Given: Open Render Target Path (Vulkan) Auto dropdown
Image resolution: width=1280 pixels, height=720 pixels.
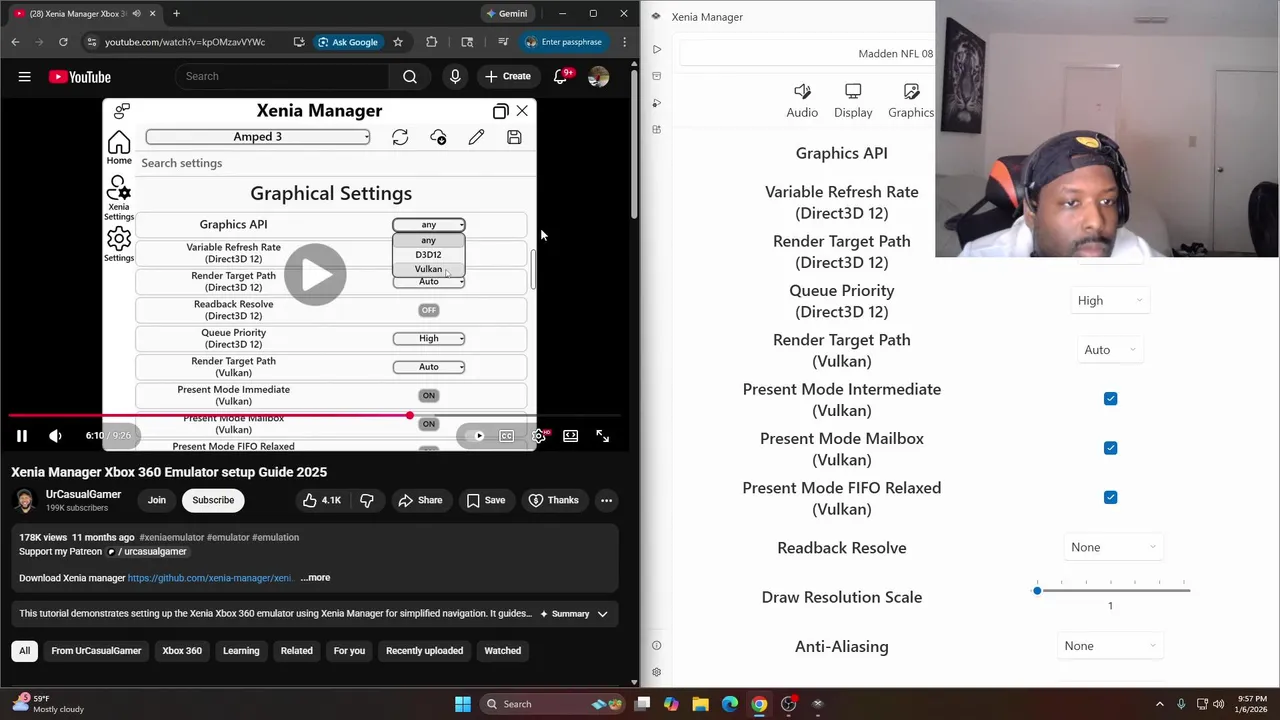Looking at the screenshot, I should click(x=1110, y=350).
